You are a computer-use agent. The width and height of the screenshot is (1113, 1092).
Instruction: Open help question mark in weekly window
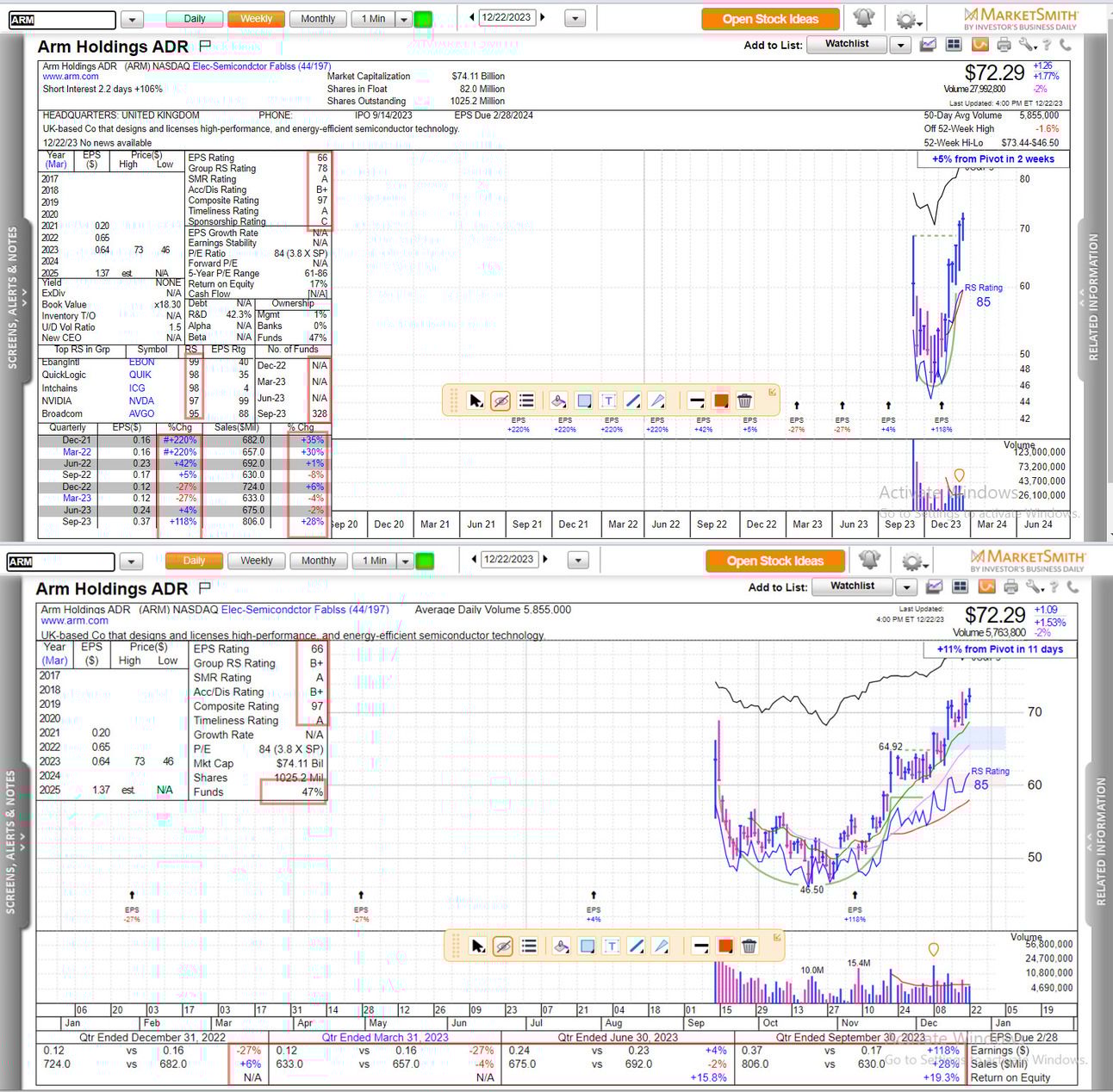coord(1047,45)
